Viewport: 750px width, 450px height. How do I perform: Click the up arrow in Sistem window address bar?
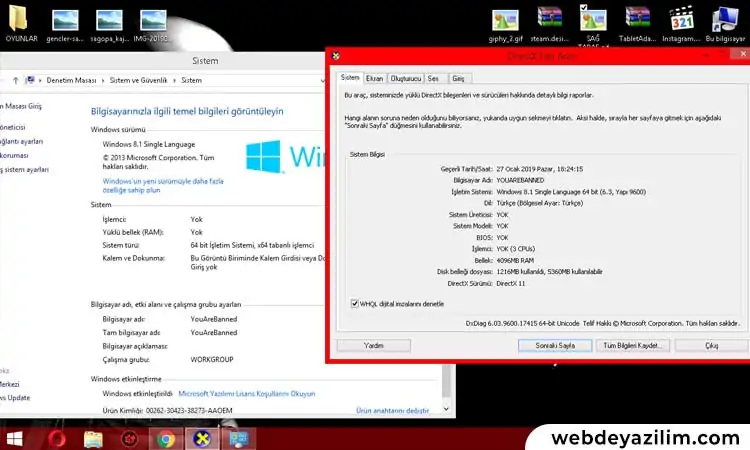pos(16,80)
